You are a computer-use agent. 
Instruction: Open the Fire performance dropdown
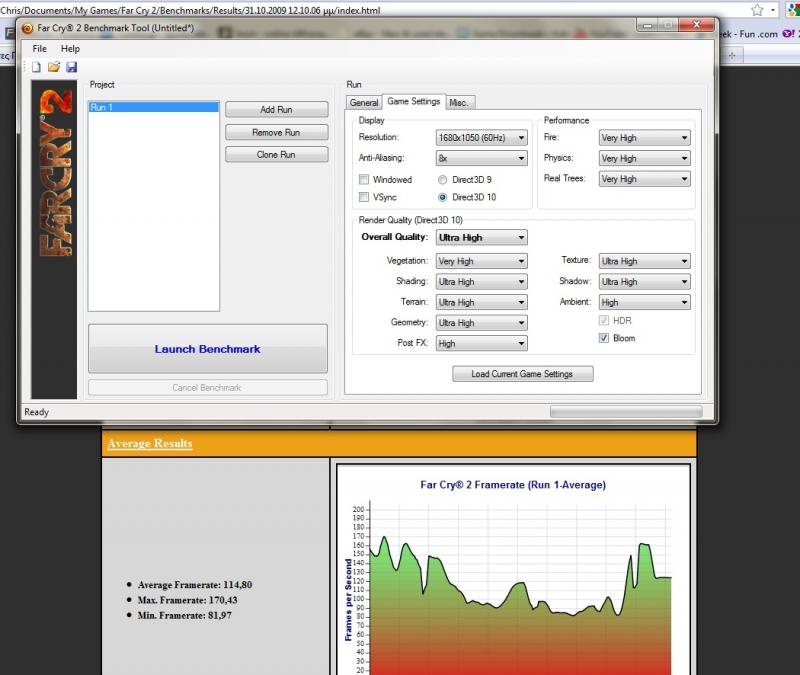(x=644, y=138)
